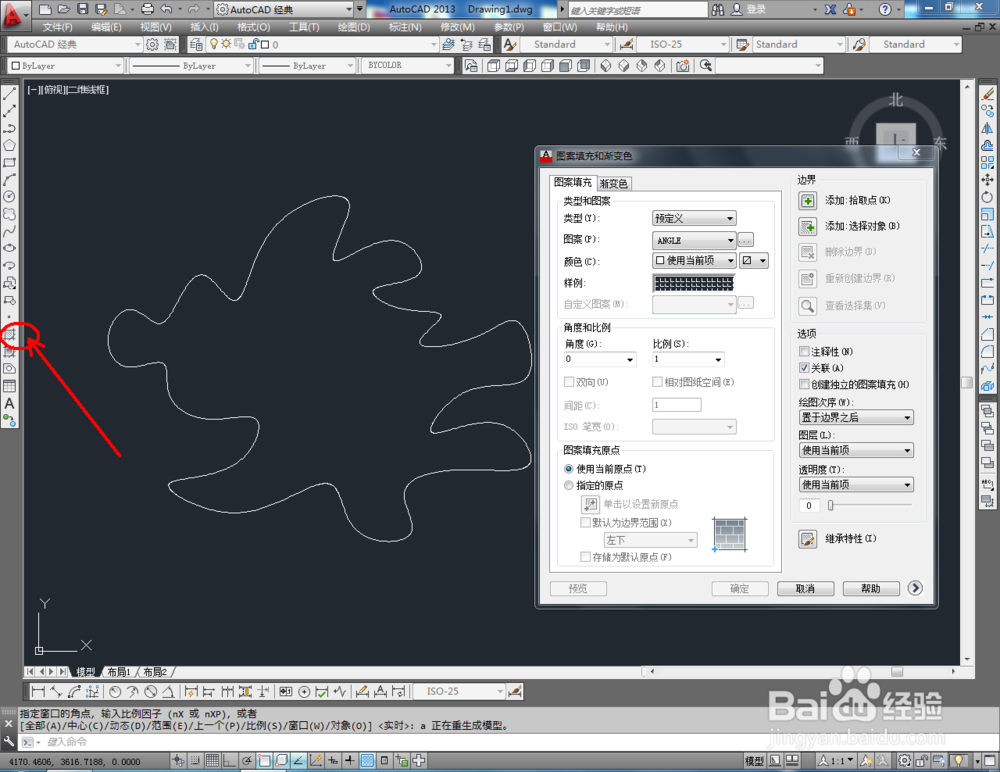Open AutoCAD Classic workspace dropdown in title bar
The height and width of the screenshot is (772, 1000).
point(284,10)
